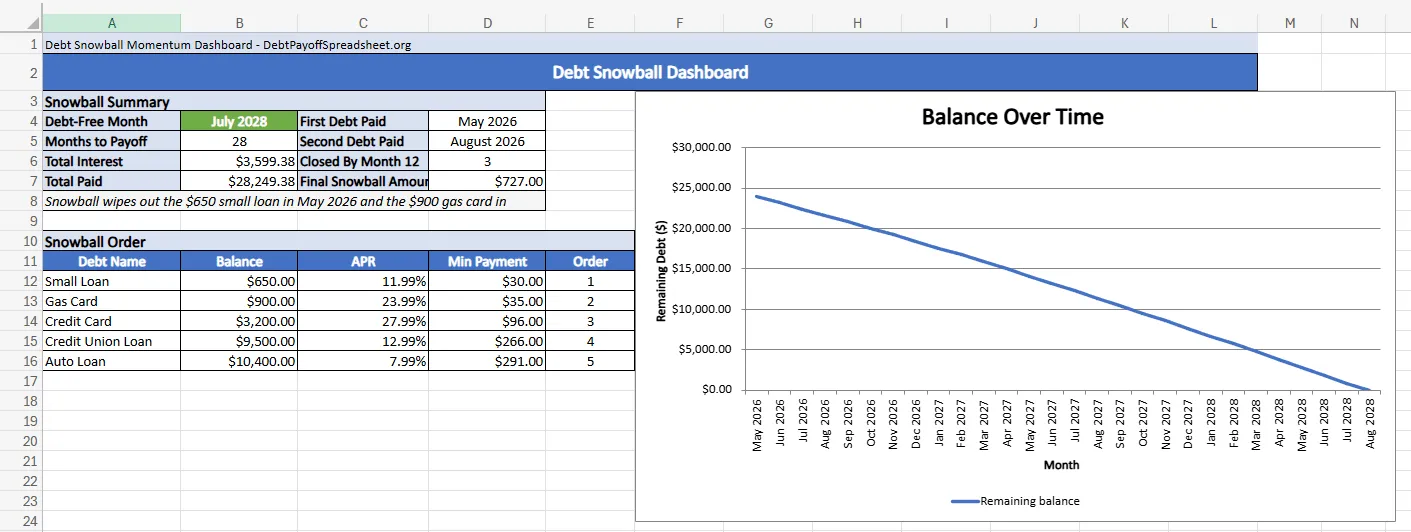1411x532 pixels.
Task: Select the green July 2028 cell
Action: (x=239, y=121)
